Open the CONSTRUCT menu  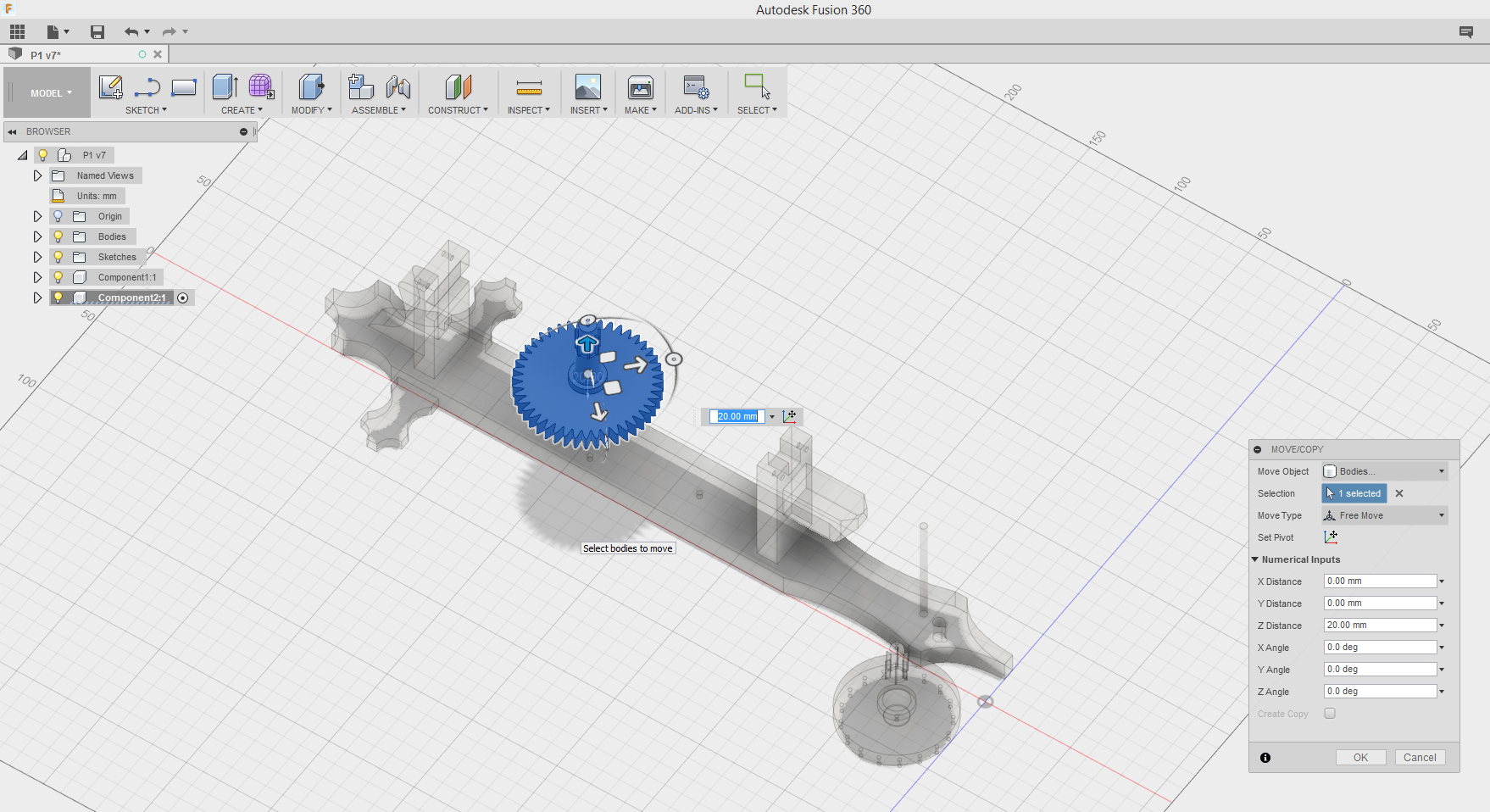[x=458, y=110]
